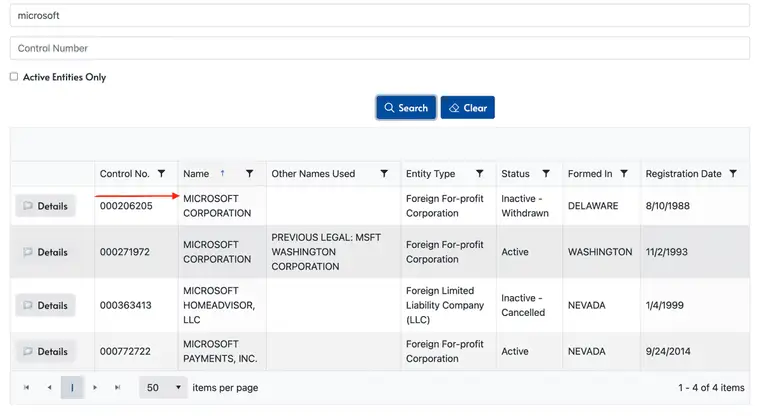Go to last page of results

(117, 387)
